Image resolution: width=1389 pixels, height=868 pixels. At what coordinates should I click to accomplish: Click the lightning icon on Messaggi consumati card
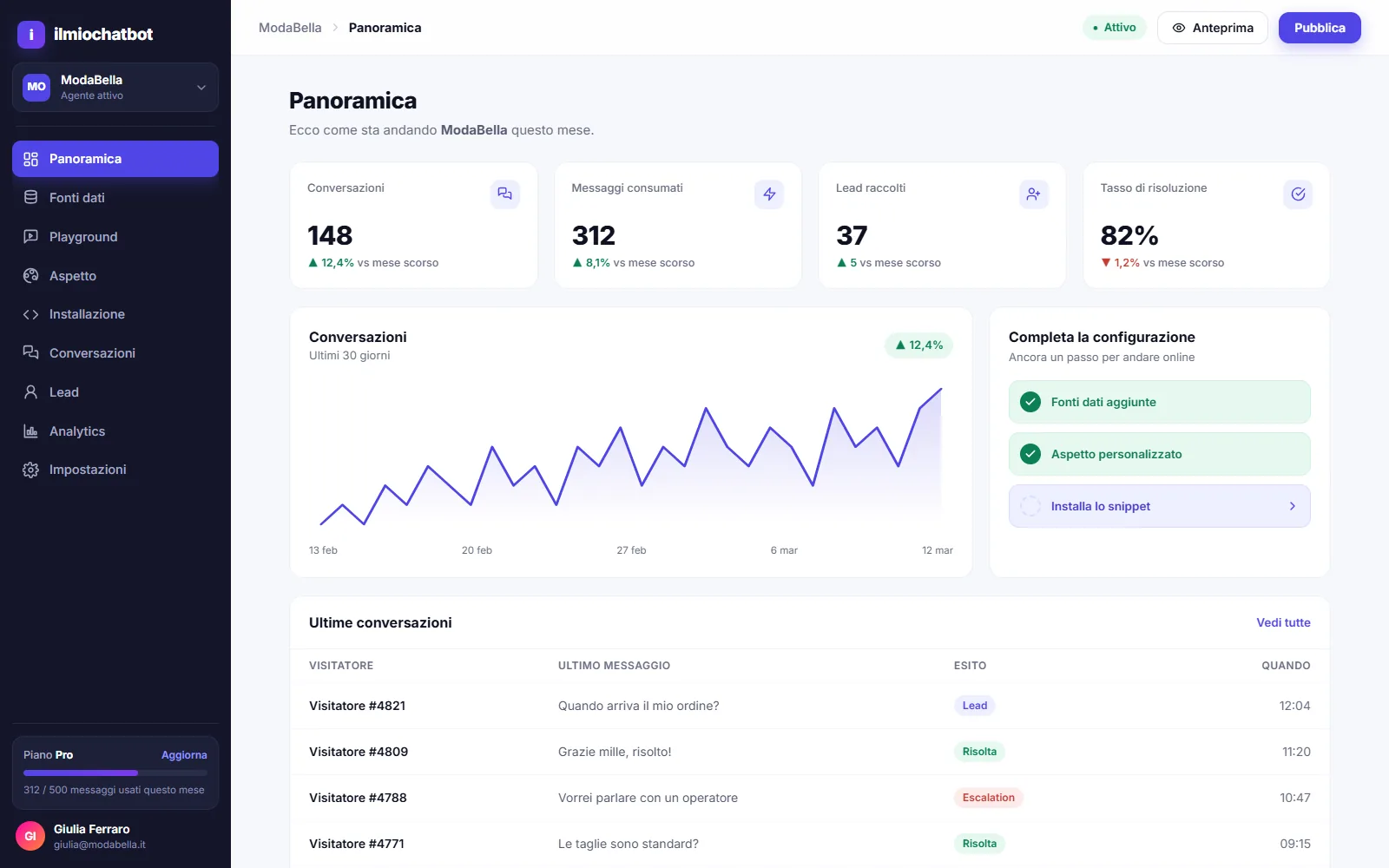[769, 194]
